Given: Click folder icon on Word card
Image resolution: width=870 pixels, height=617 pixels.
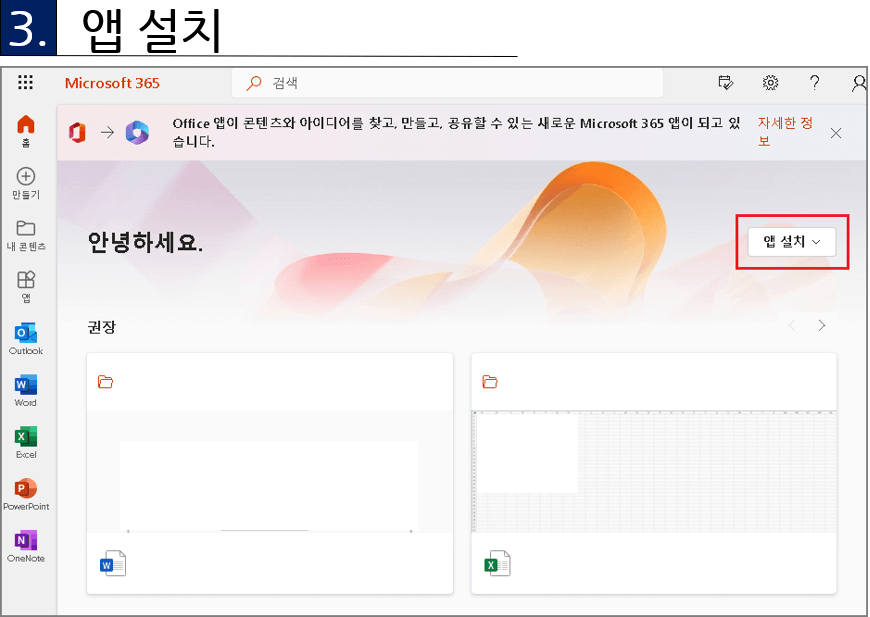Looking at the screenshot, I should pyautogui.click(x=105, y=382).
